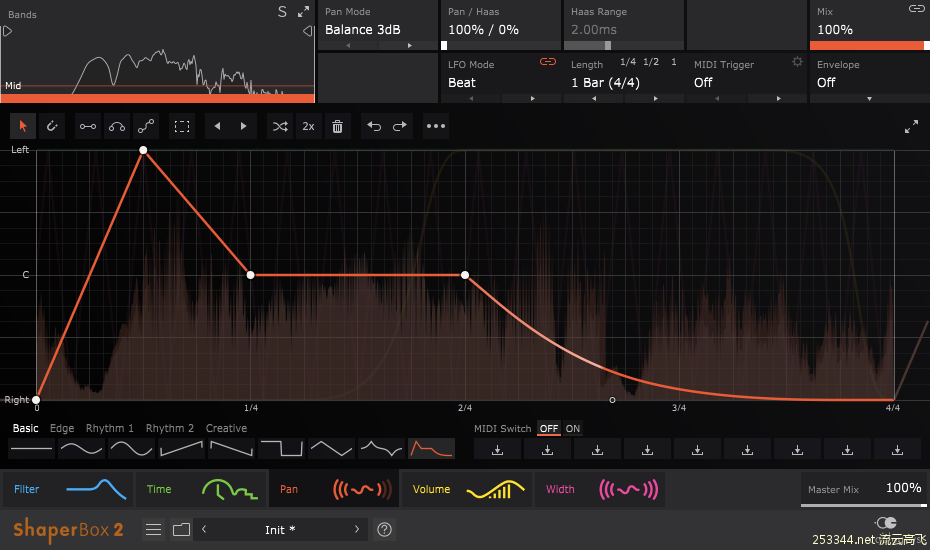930x550 pixels.
Task: Switch to the Rhythm 1 presets tab
Action: tap(110, 428)
